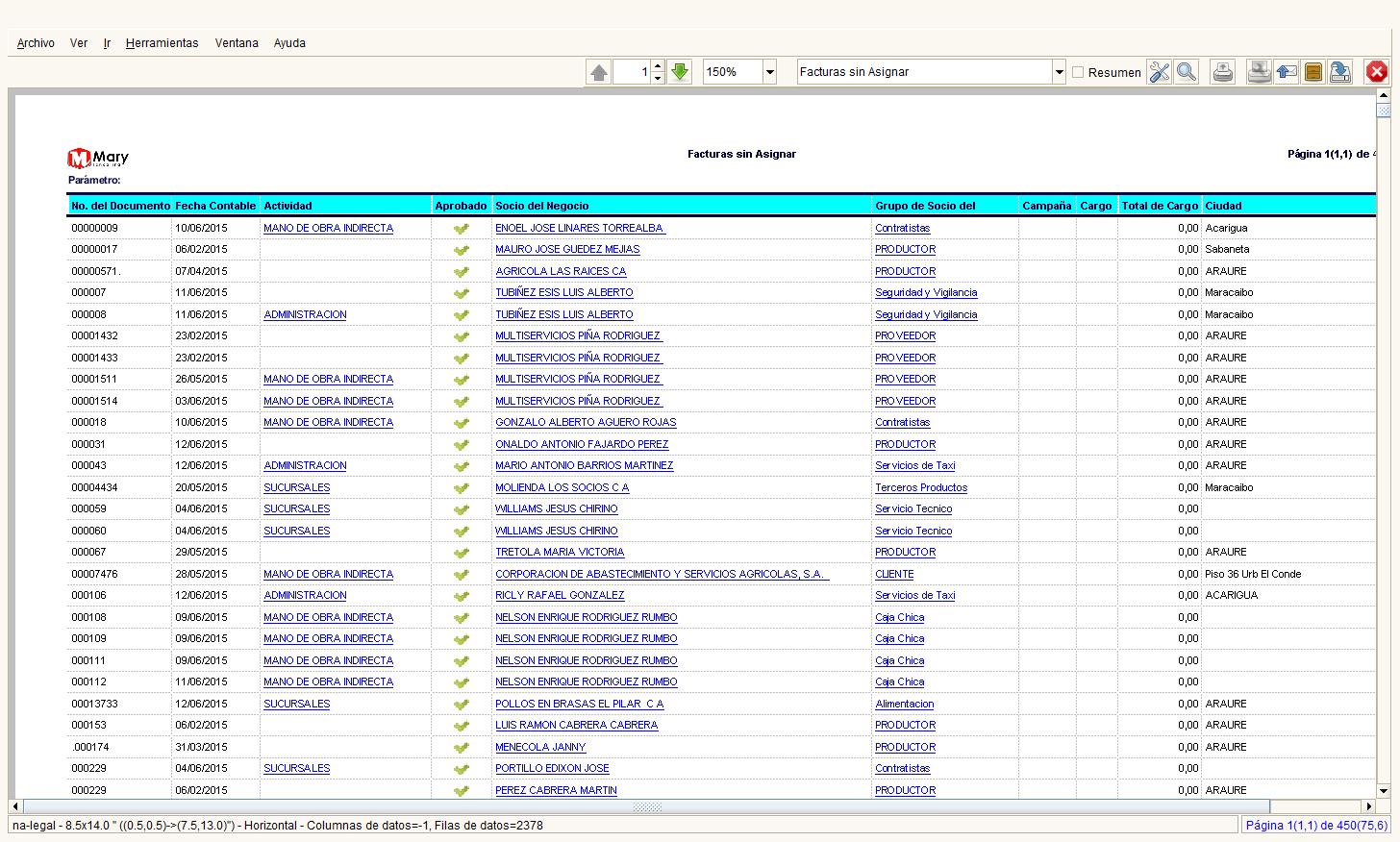
Task: Click the green next page arrow
Action: click(x=680, y=72)
